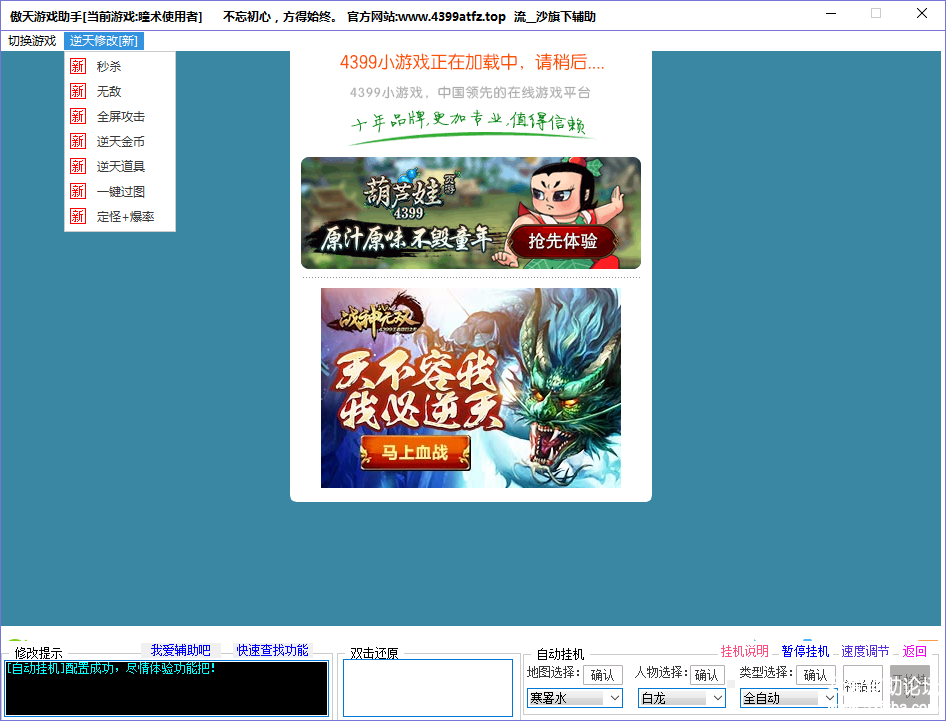Viewport: 946px width, 721px height.
Task: Activate 一键过图 in the menu
Action: pyautogui.click(x=120, y=191)
